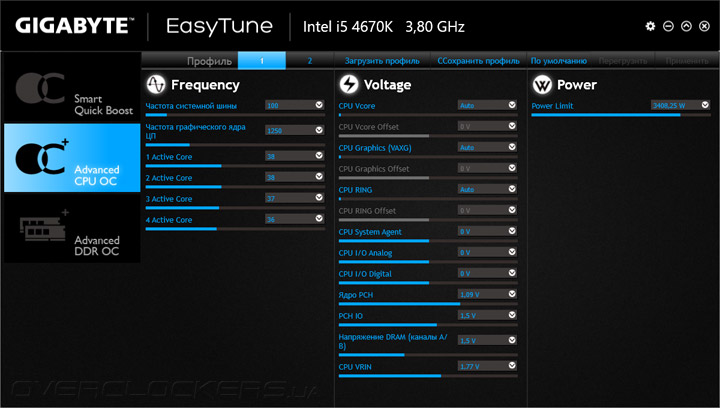Open the 2 Active Core multiplier dropdown

click(x=319, y=177)
